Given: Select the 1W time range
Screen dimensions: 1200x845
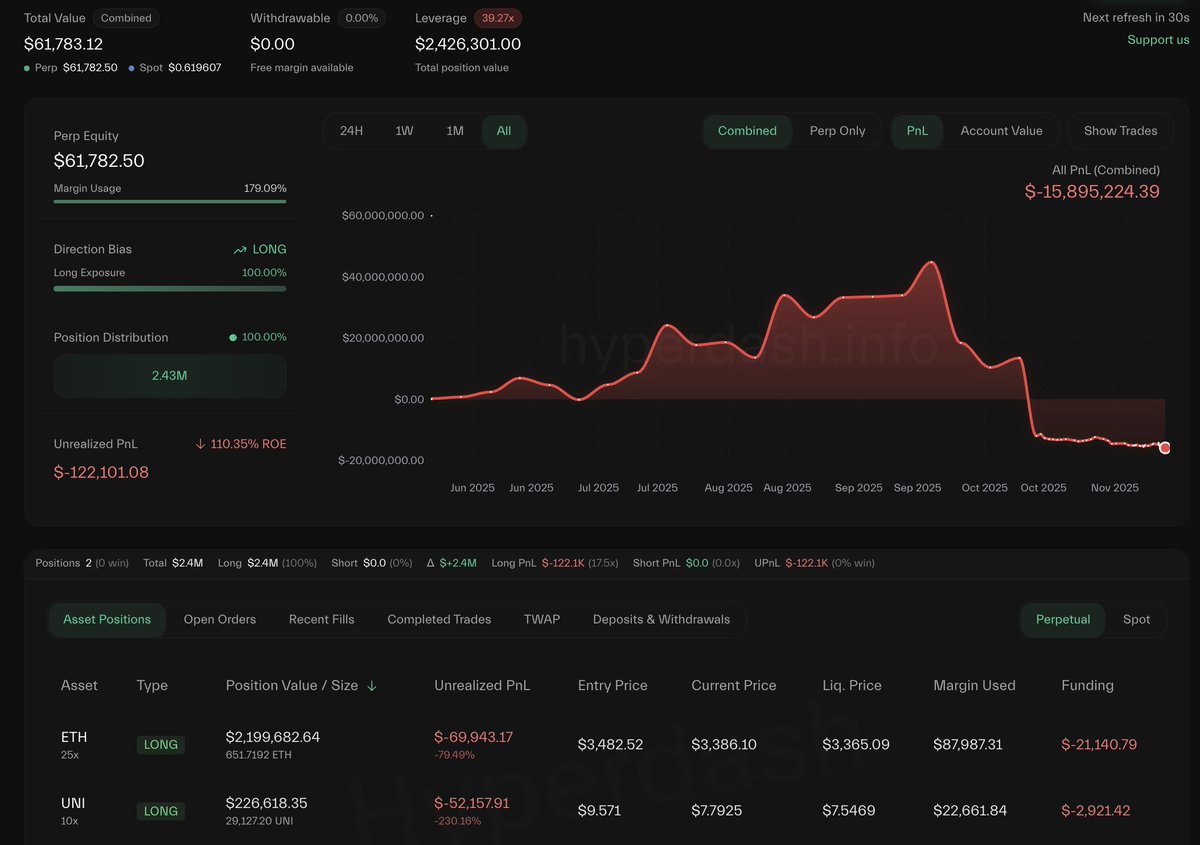Looking at the screenshot, I should (404, 131).
